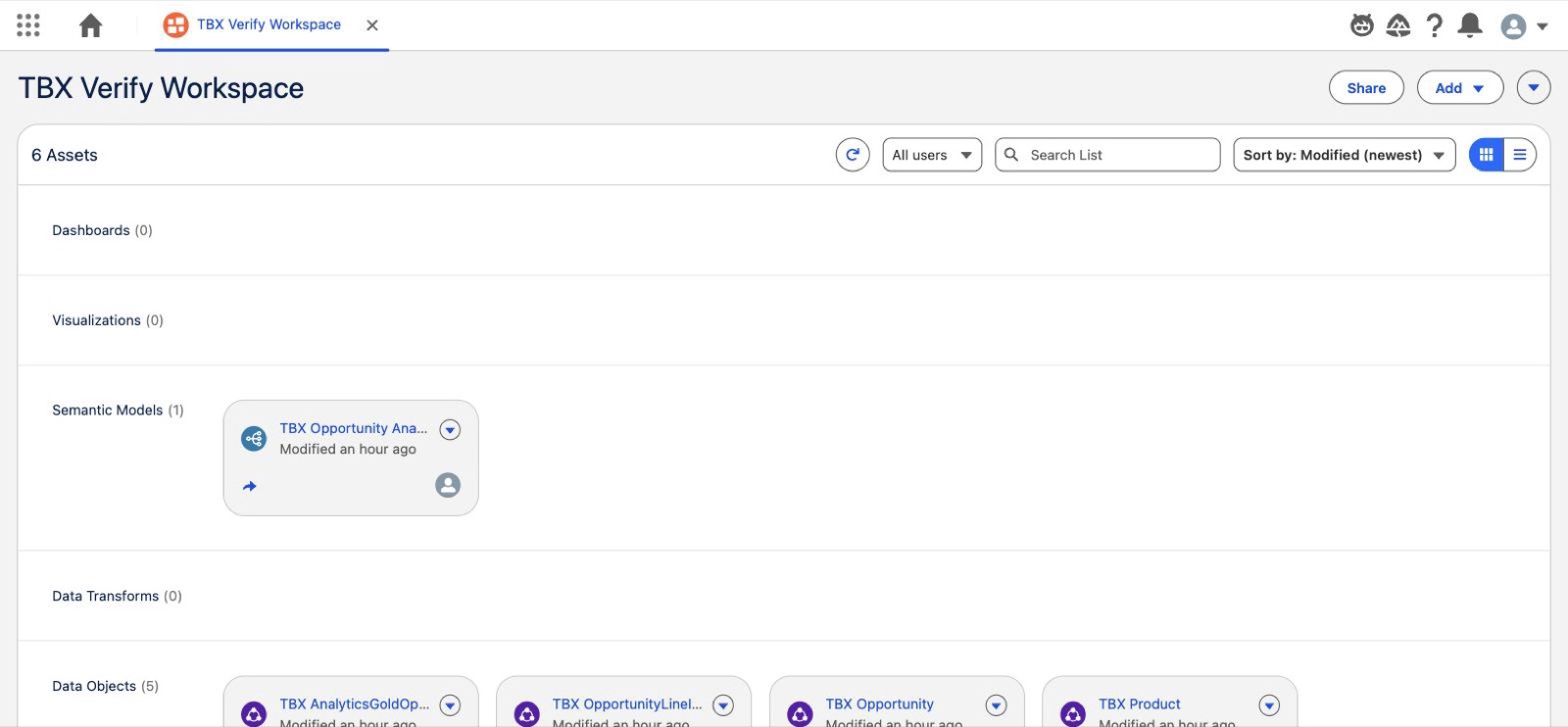Open Sort by Modified (newest) dropdown

tap(1345, 155)
